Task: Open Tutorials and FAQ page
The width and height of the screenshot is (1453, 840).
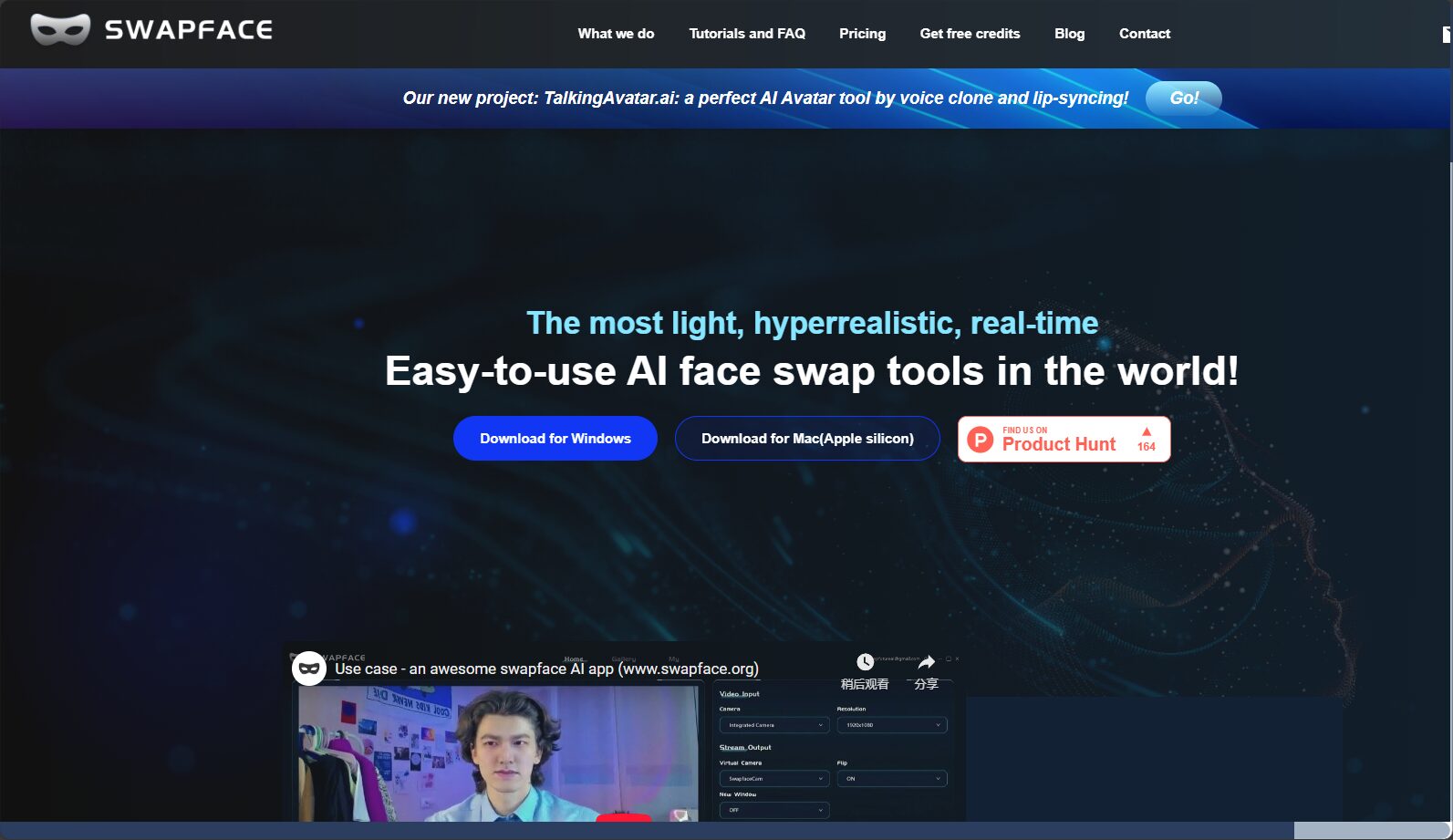Action: coord(747,34)
